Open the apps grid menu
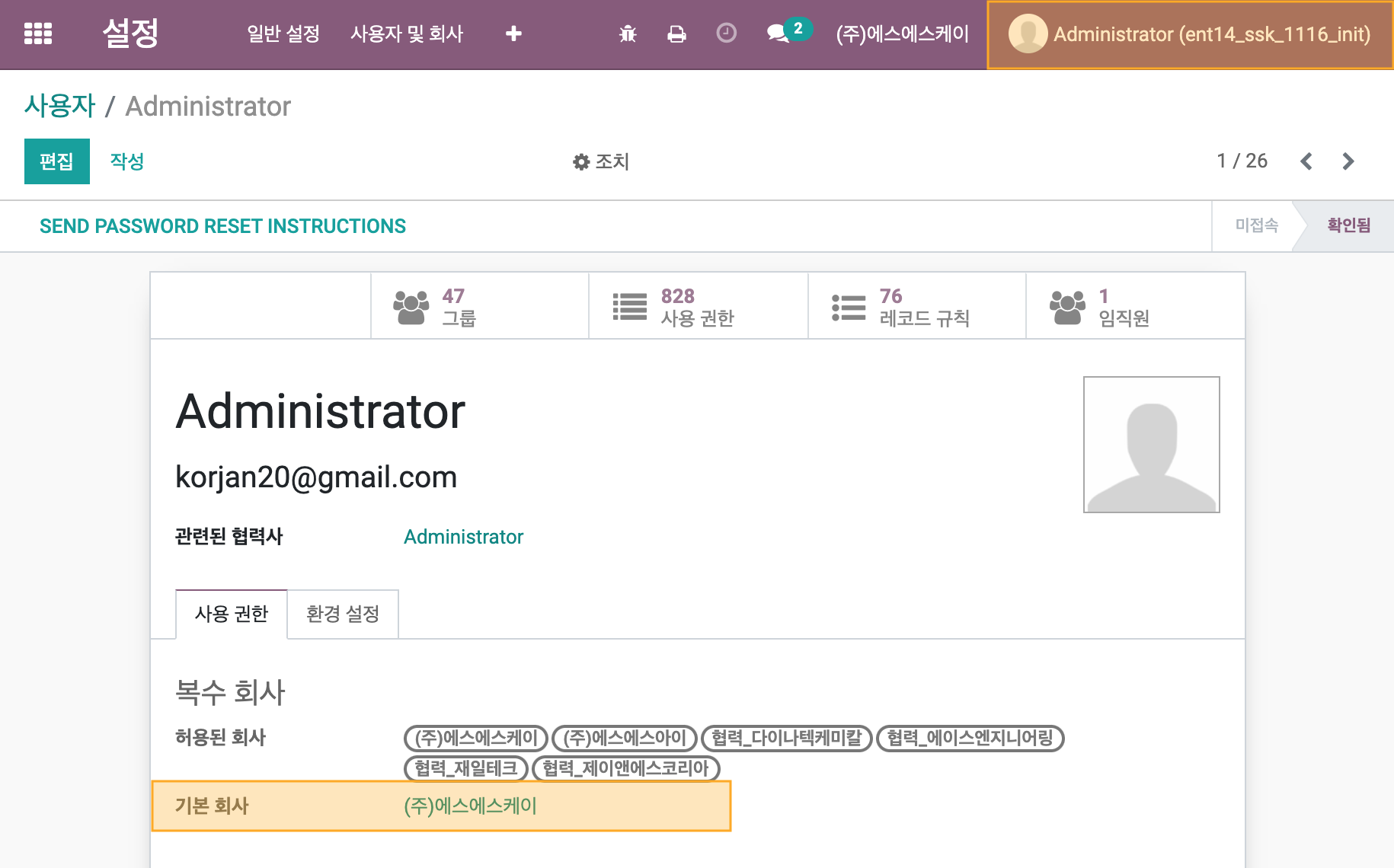 (38, 34)
